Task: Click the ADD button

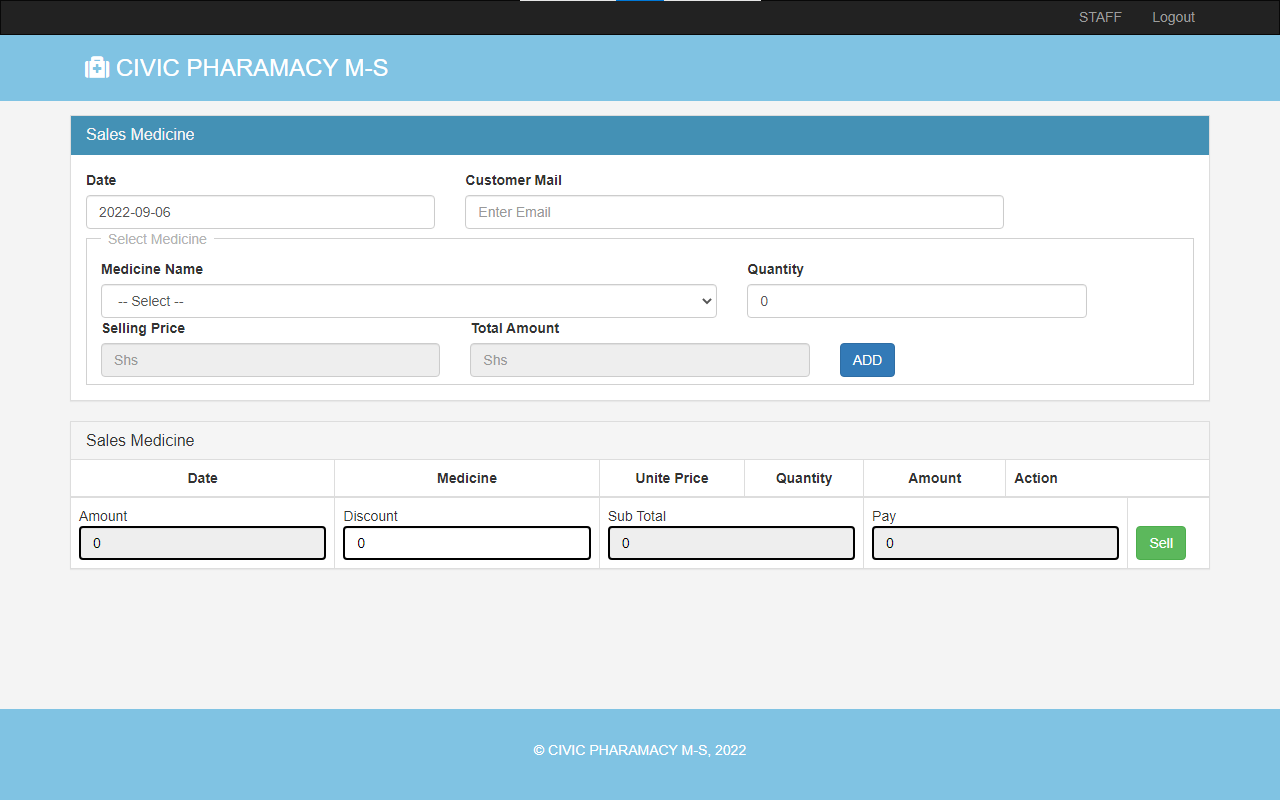Action: tap(867, 359)
